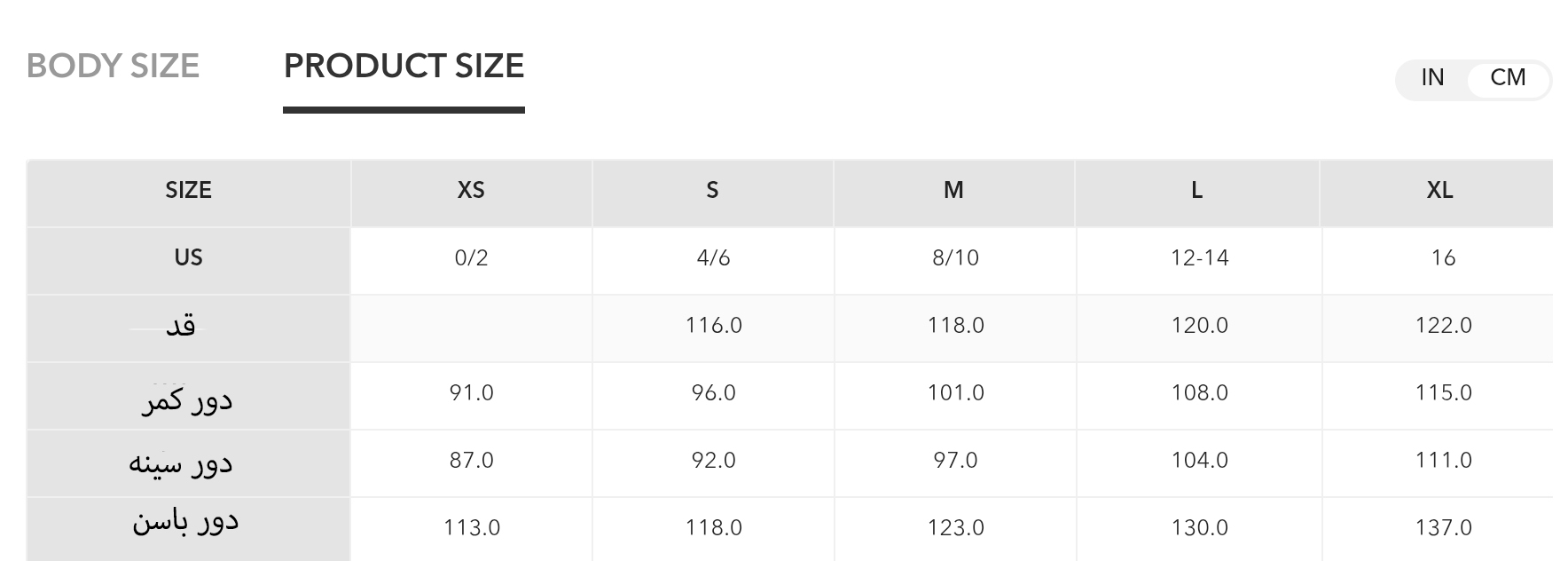
Task: Click the دور باسن row label
Action: [x=185, y=520]
